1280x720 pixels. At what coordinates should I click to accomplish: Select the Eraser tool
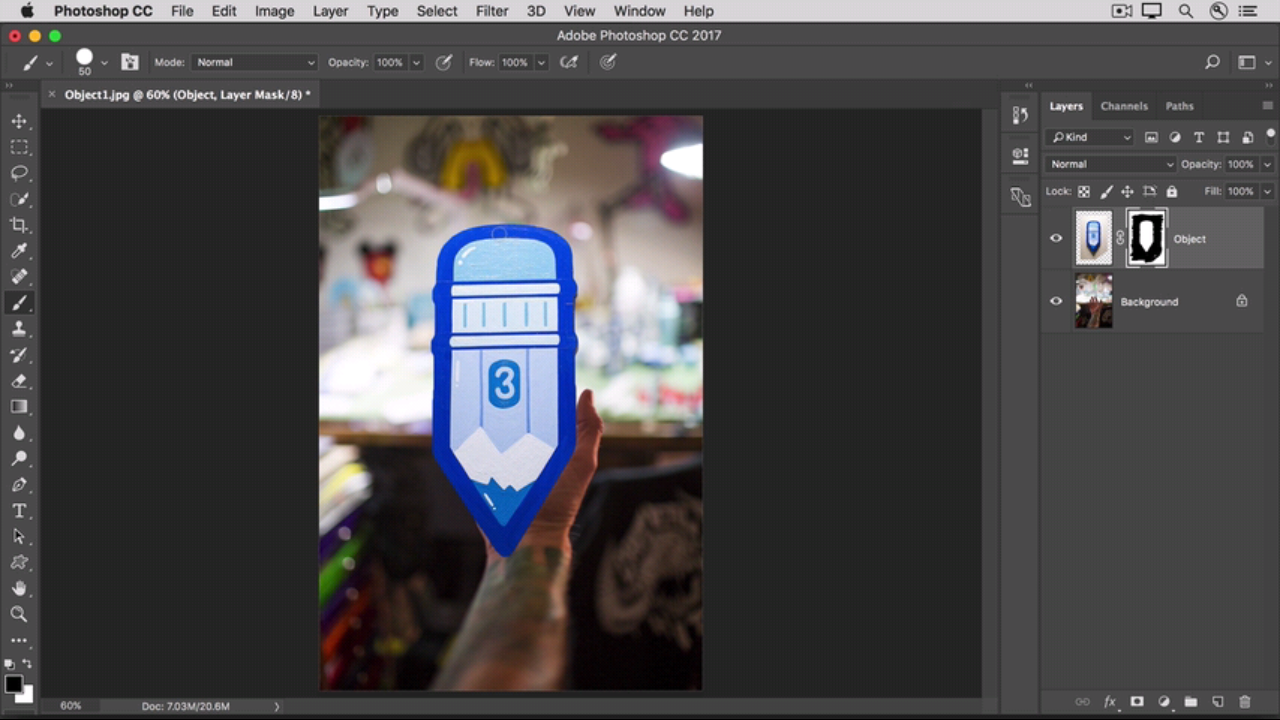19,381
